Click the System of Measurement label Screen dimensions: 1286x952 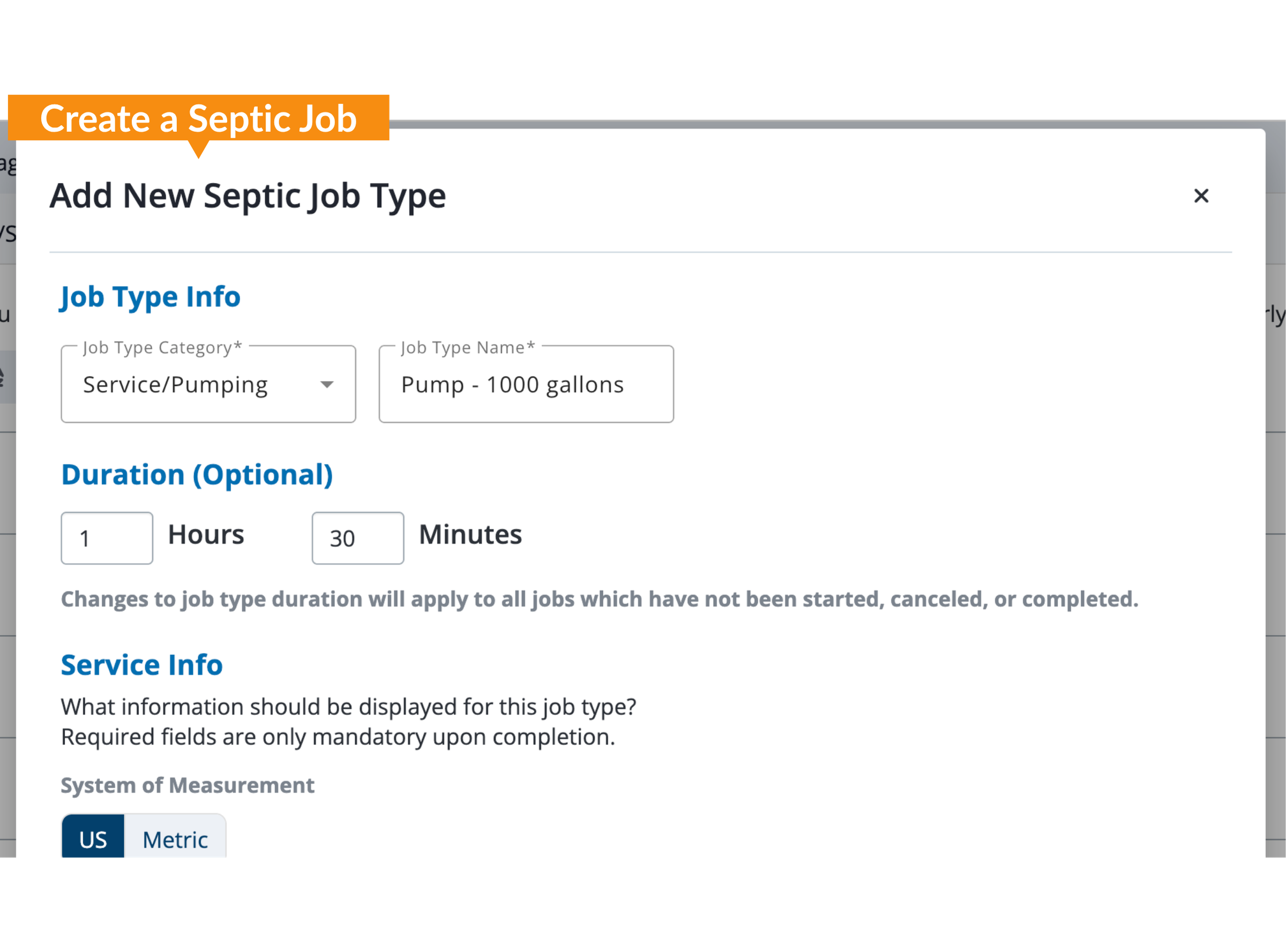pos(188,785)
